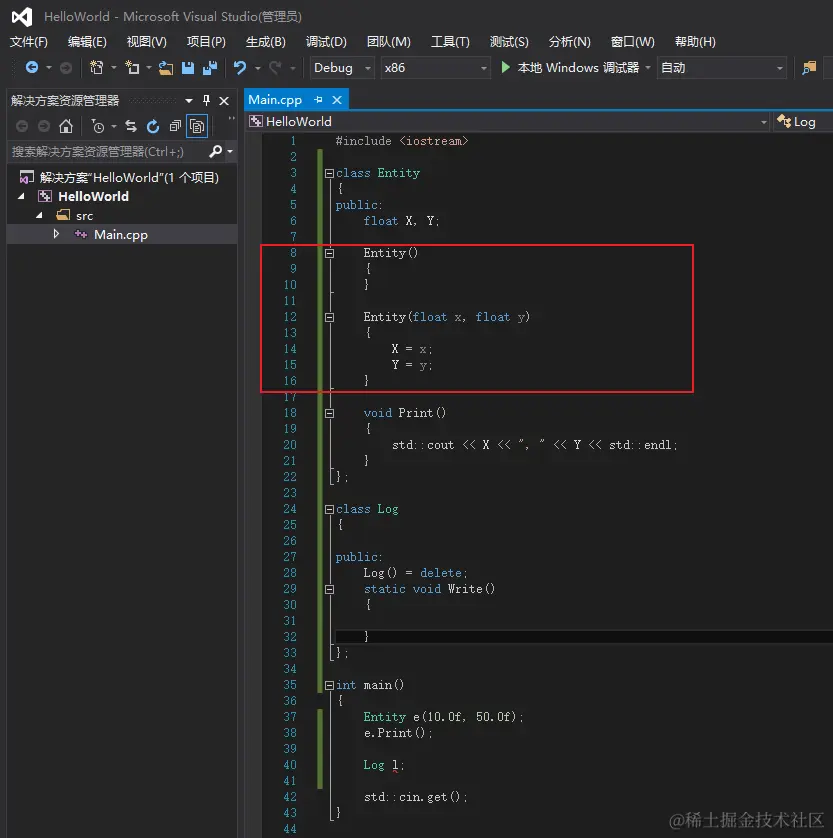This screenshot has height=838, width=833.
Task: Open the 团队(M) menu
Action: click(388, 42)
